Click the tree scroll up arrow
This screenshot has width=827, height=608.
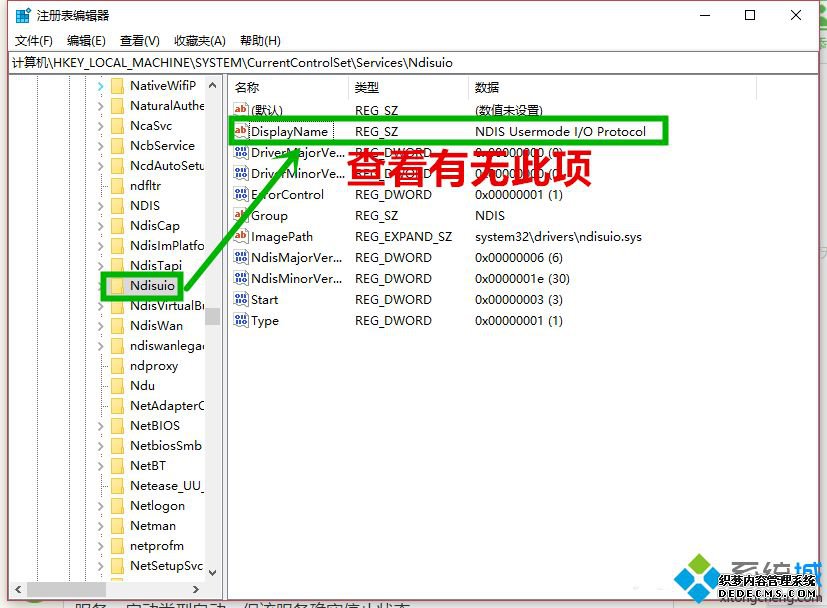[213, 85]
